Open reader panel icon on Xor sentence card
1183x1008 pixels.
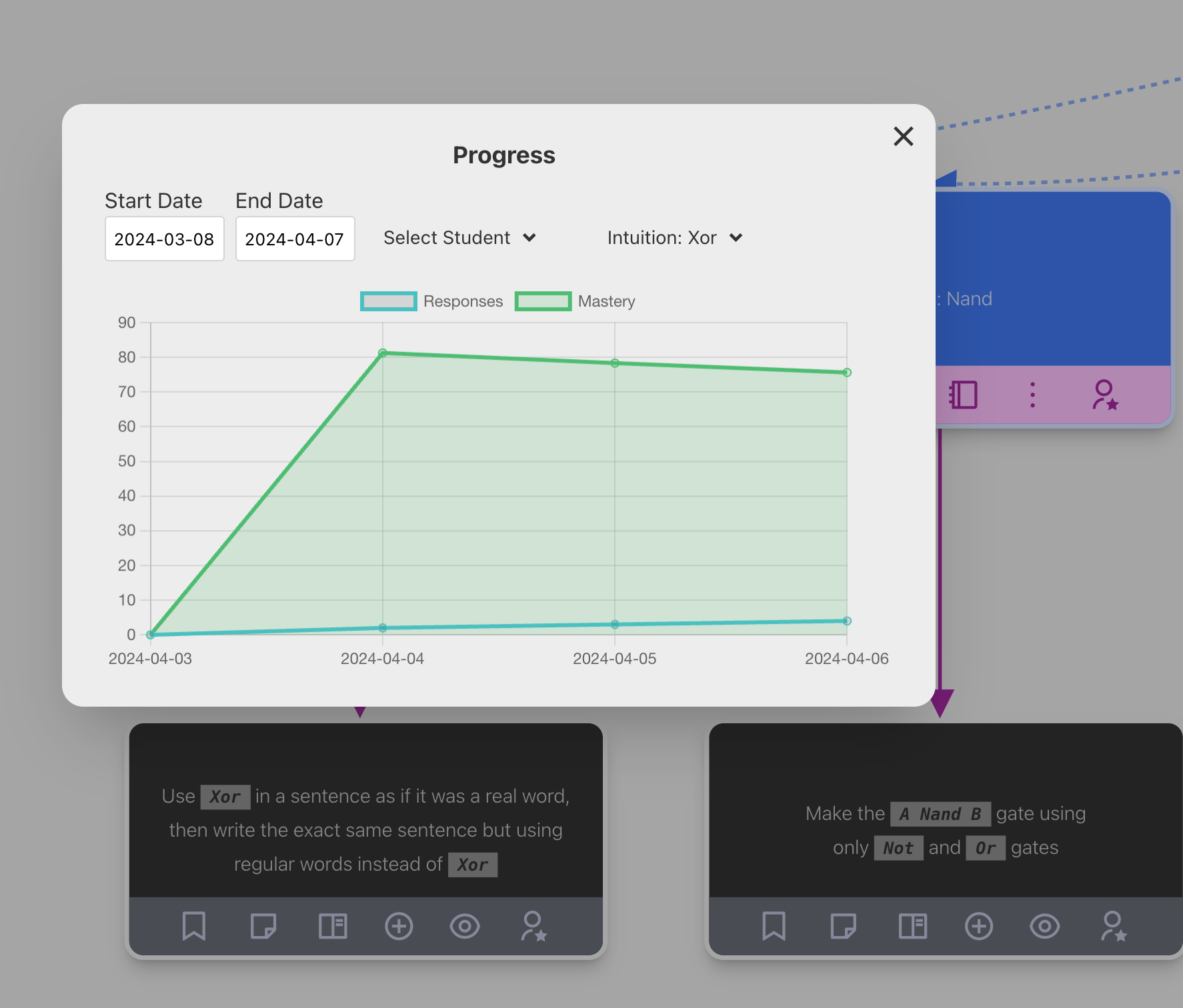tap(332, 926)
